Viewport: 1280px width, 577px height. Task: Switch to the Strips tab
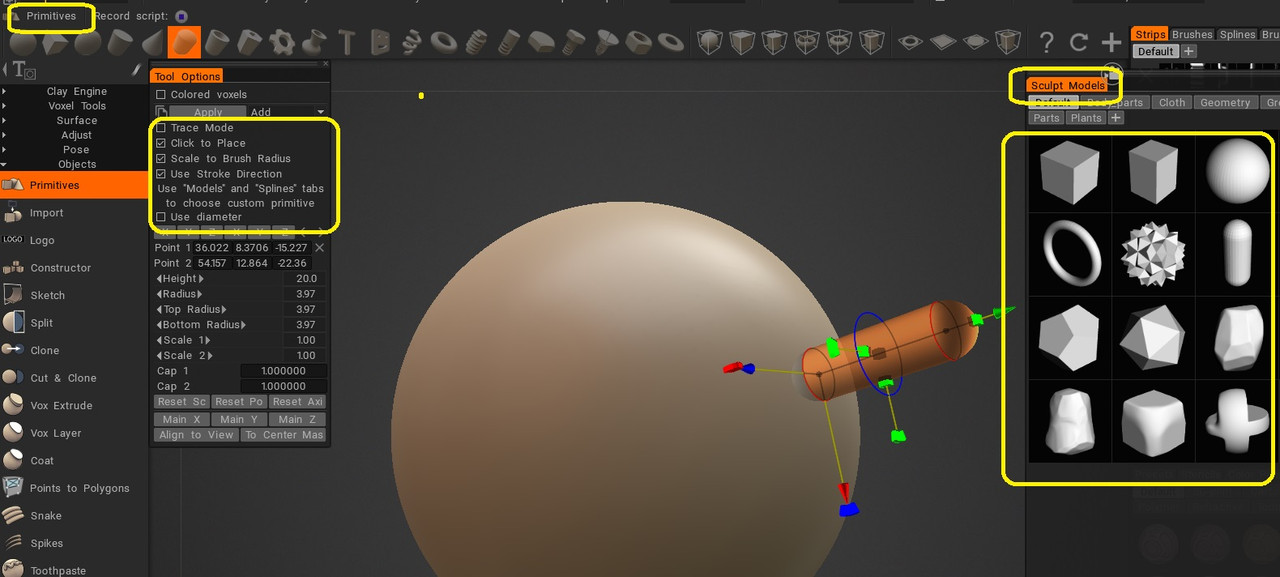tap(1150, 34)
